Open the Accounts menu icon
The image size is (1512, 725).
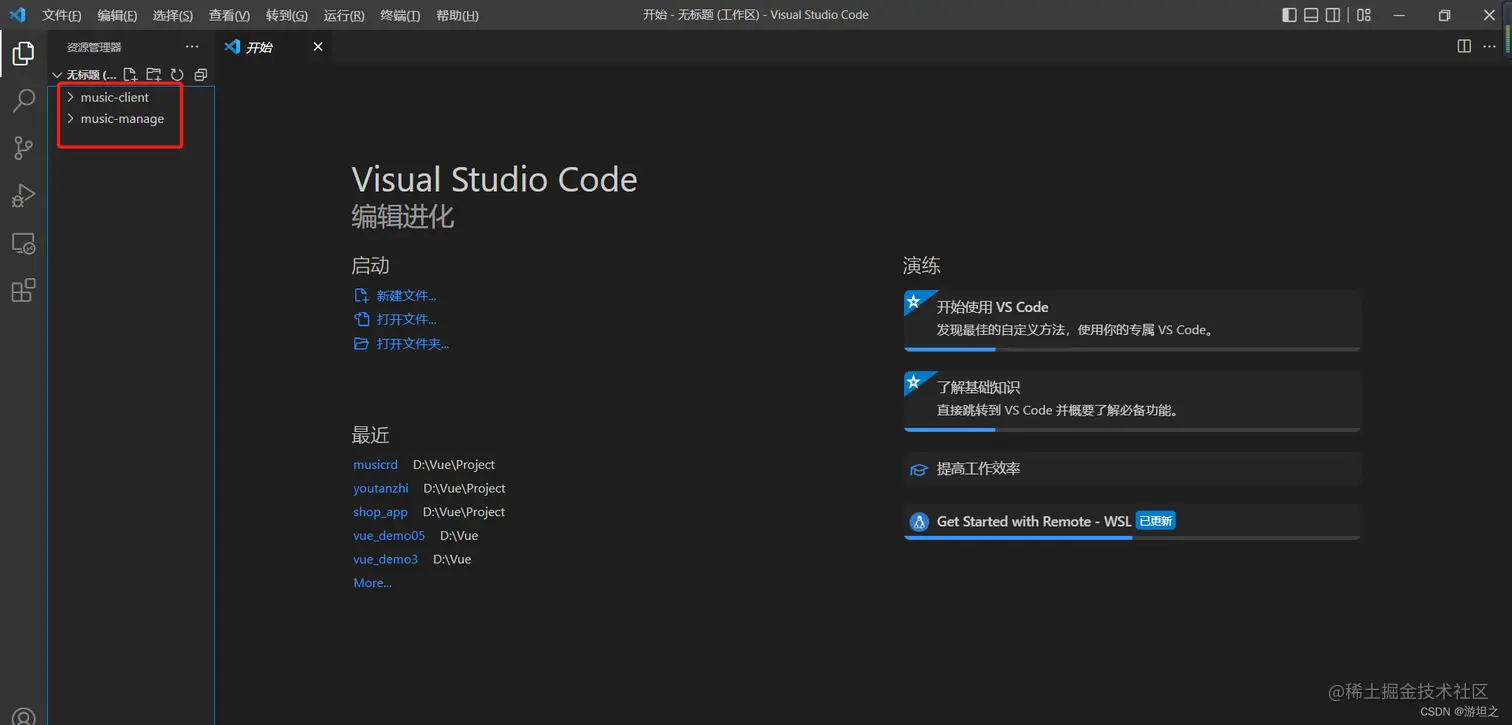tap(23, 716)
